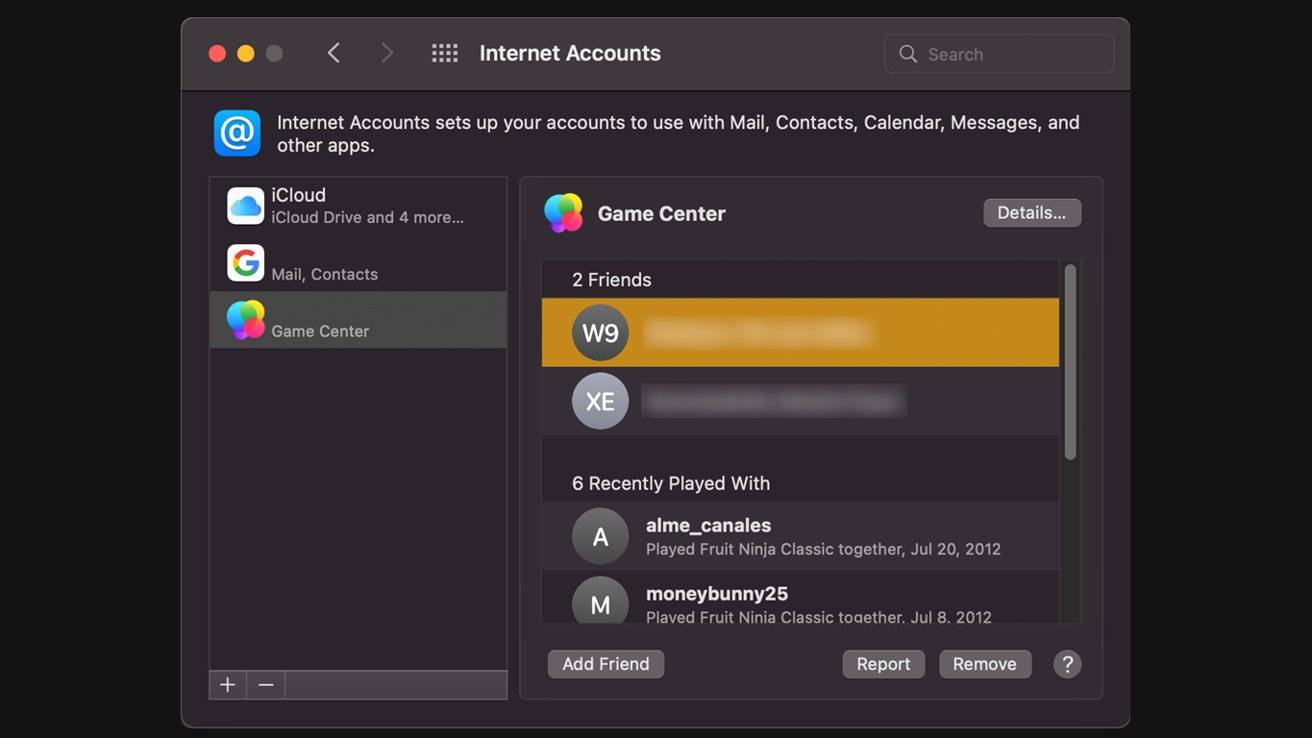Screen dimensions: 1312x738
Task: Click the minus button to remove an account
Action: click(x=265, y=684)
